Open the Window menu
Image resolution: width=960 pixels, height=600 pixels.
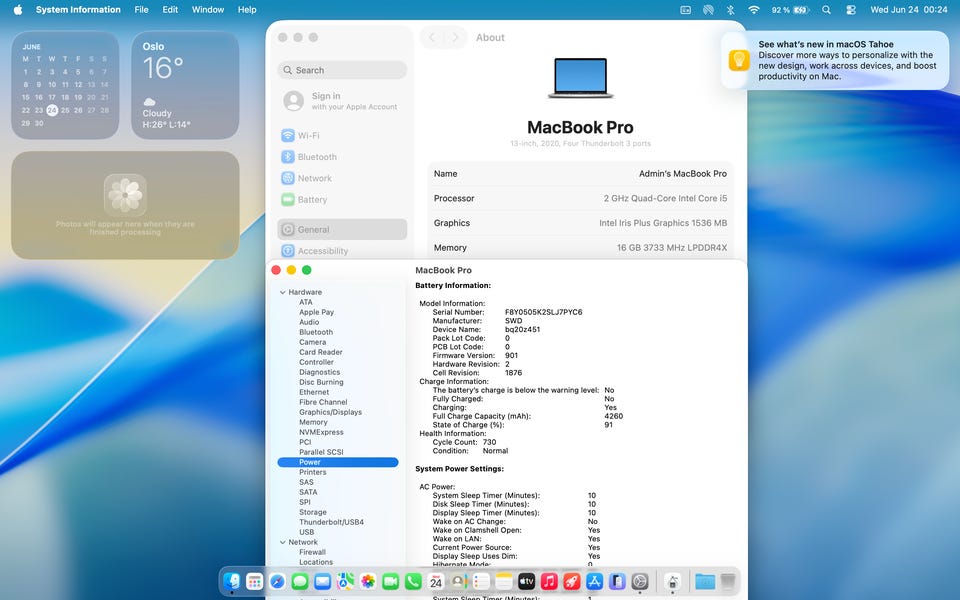[208, 10]
